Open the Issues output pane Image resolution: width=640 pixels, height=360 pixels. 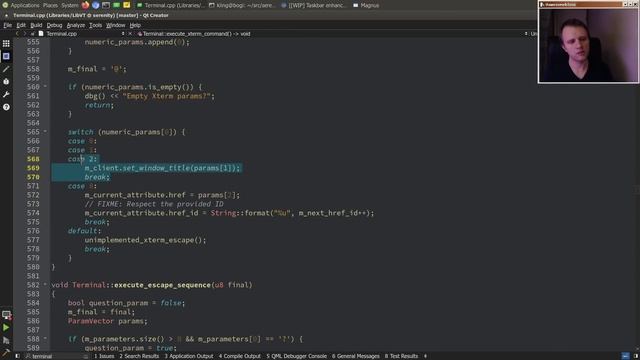pyautogui.click(x=104, y=356)
